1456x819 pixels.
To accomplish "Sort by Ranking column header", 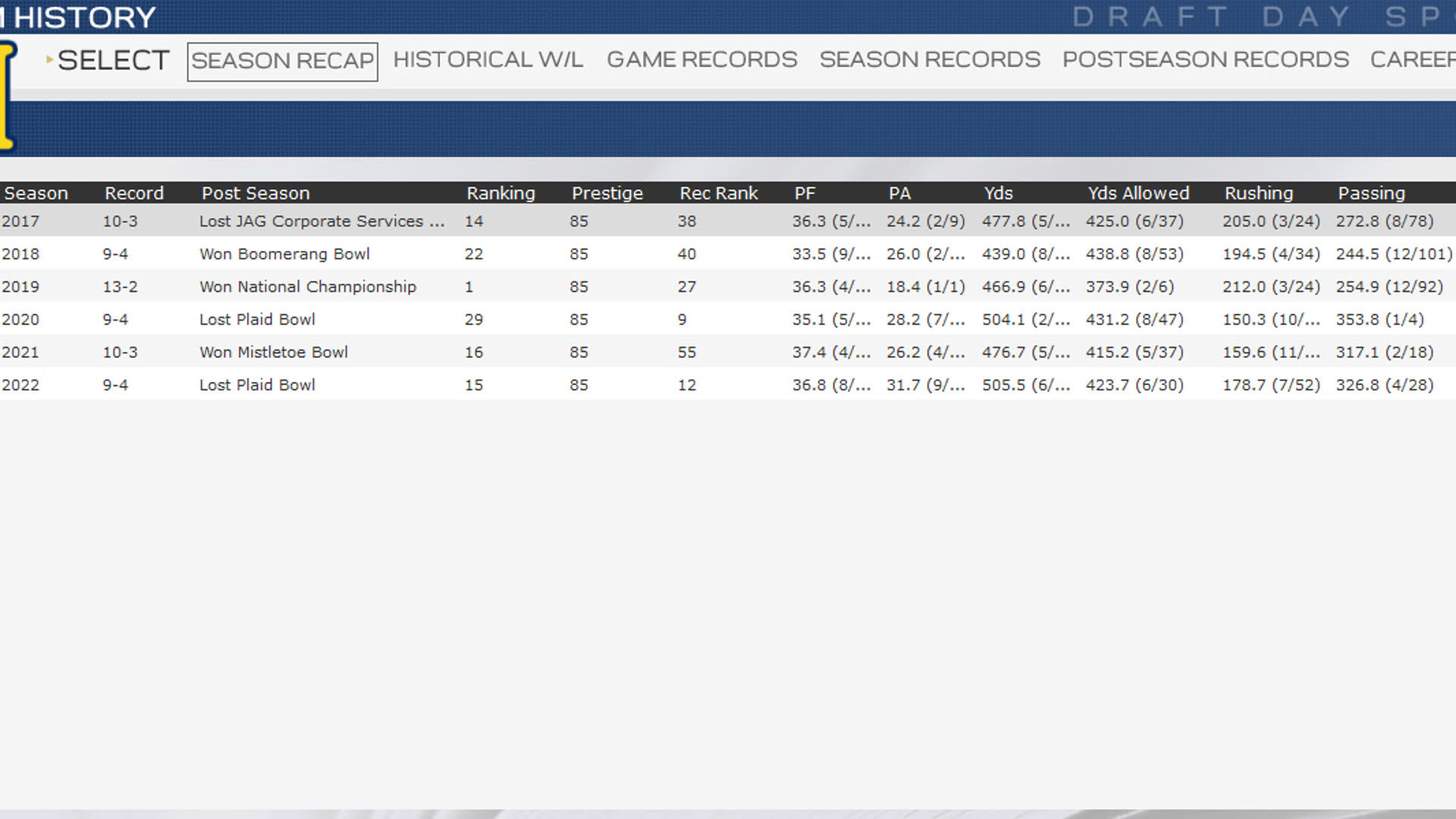I will (500, 193).
